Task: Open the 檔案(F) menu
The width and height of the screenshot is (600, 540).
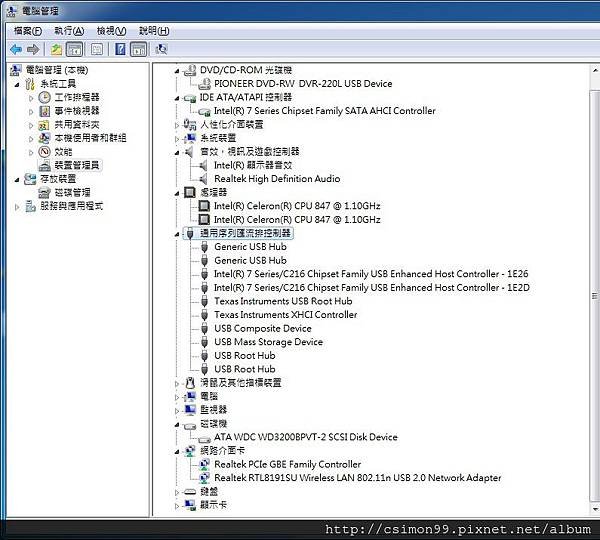Action: click(x=28, y=31)
